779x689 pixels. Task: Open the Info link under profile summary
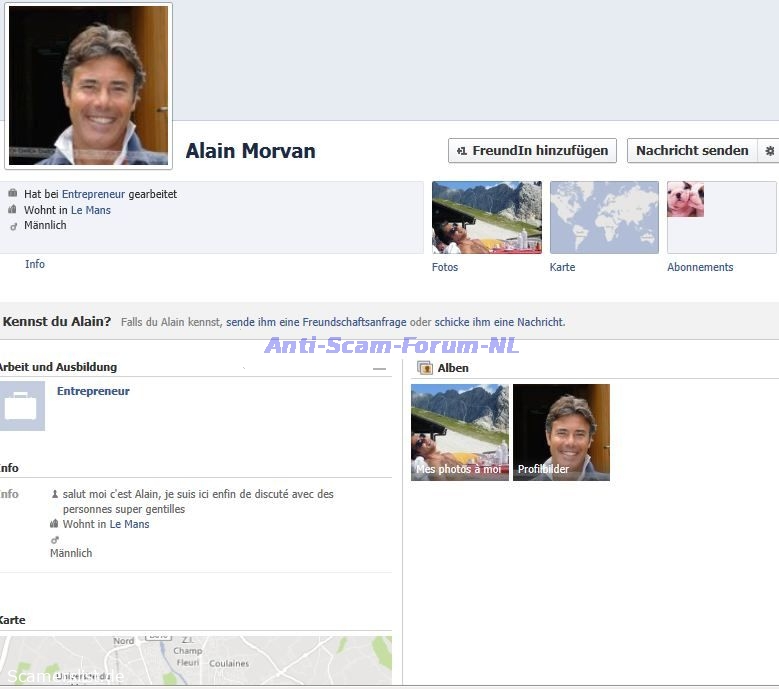click(x=35, y=264)
